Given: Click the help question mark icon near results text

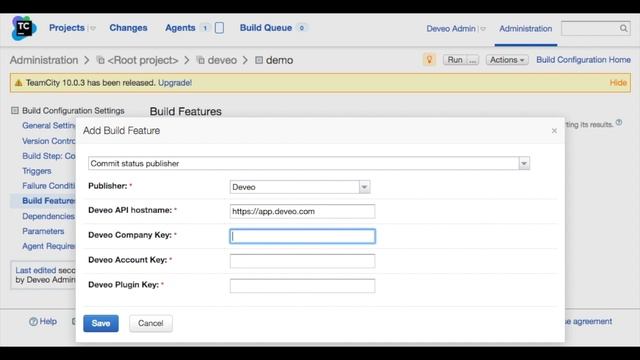Looking at the screenshot, I should pyautogui.click(x=619, y=122).
